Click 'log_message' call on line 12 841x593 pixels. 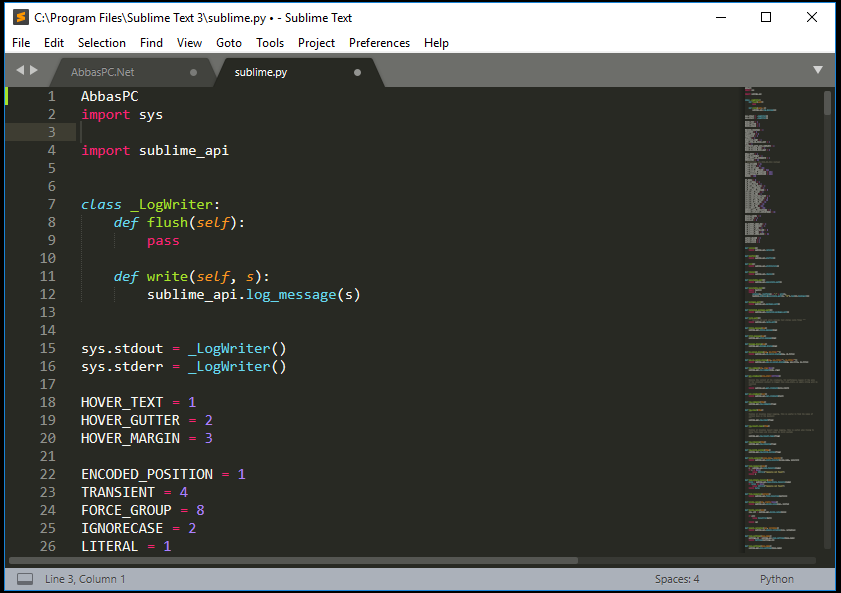pyautogui.click(x=291, y=295)
